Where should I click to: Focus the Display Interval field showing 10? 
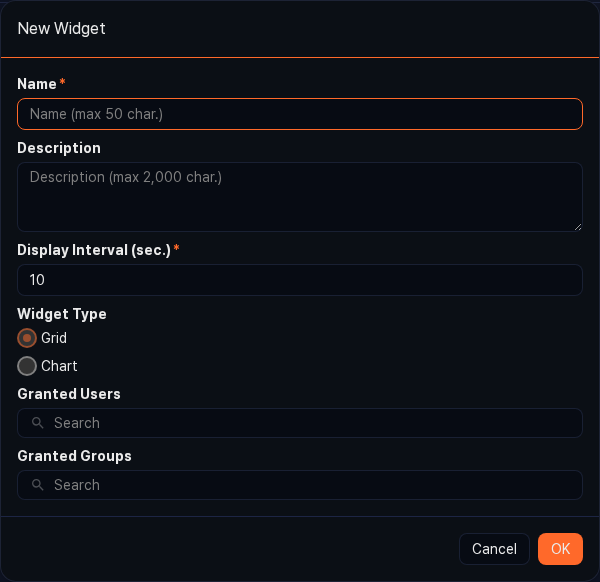pyautogui.click(x=300, y=280)
